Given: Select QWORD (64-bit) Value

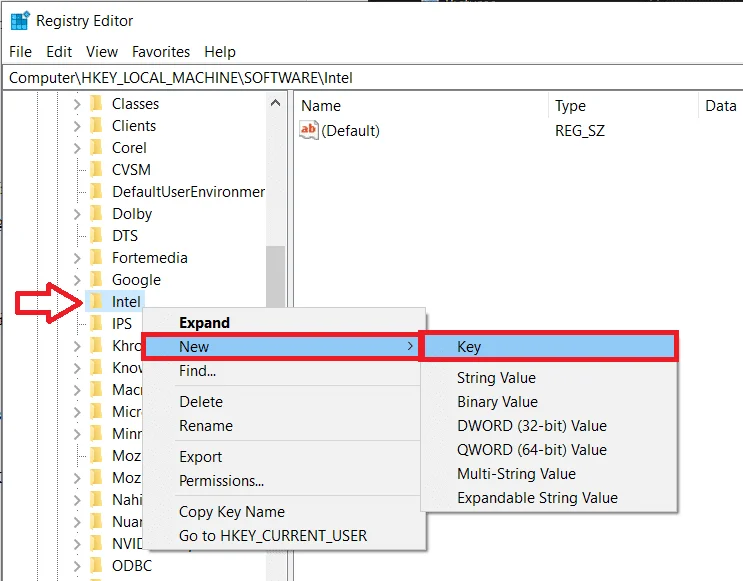Looking at the screenshot, I should click(x=549, y=450).
